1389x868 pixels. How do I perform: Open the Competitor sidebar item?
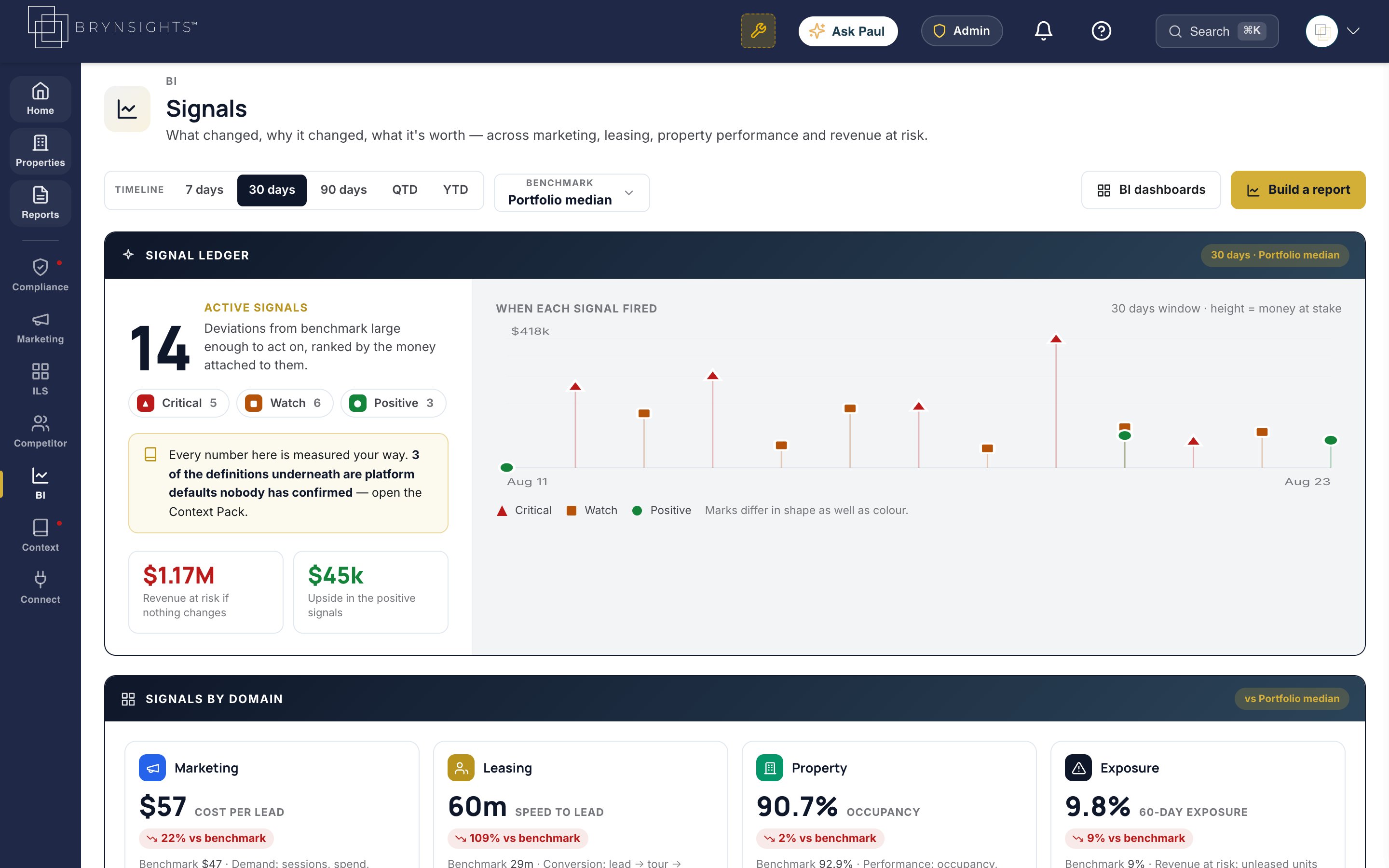[x=40, y=432]
